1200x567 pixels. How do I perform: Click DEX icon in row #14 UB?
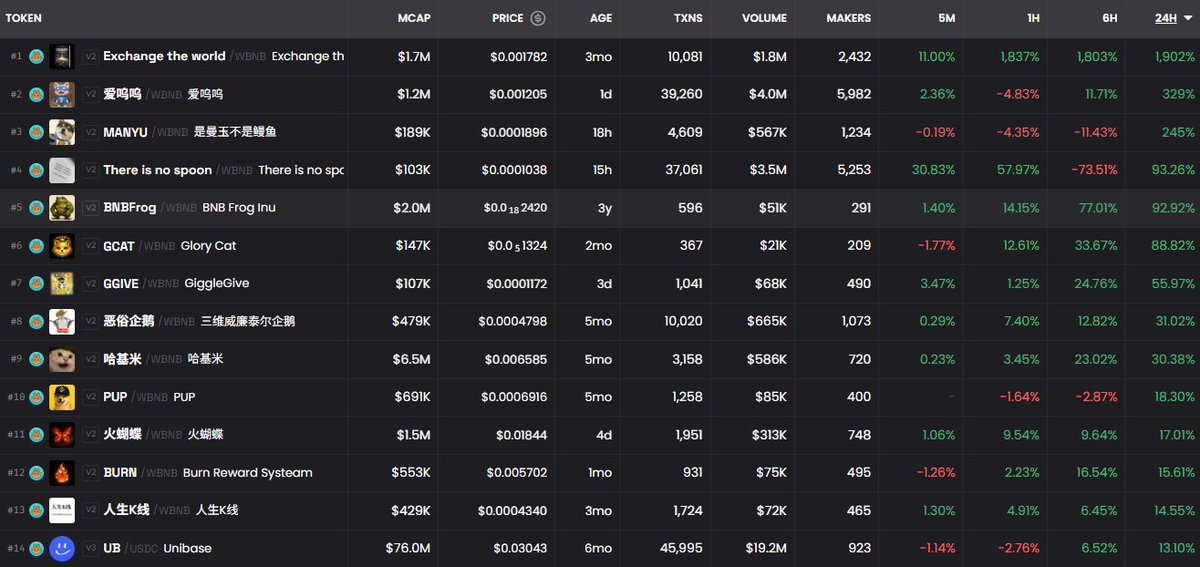[36, 548]
